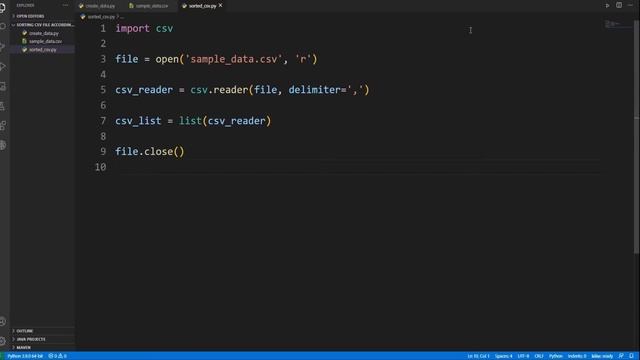The width and height of the screenshot is (640, 360).
Task: Click 'file.close()' on line 9
Action: click(x=149, y=151)
